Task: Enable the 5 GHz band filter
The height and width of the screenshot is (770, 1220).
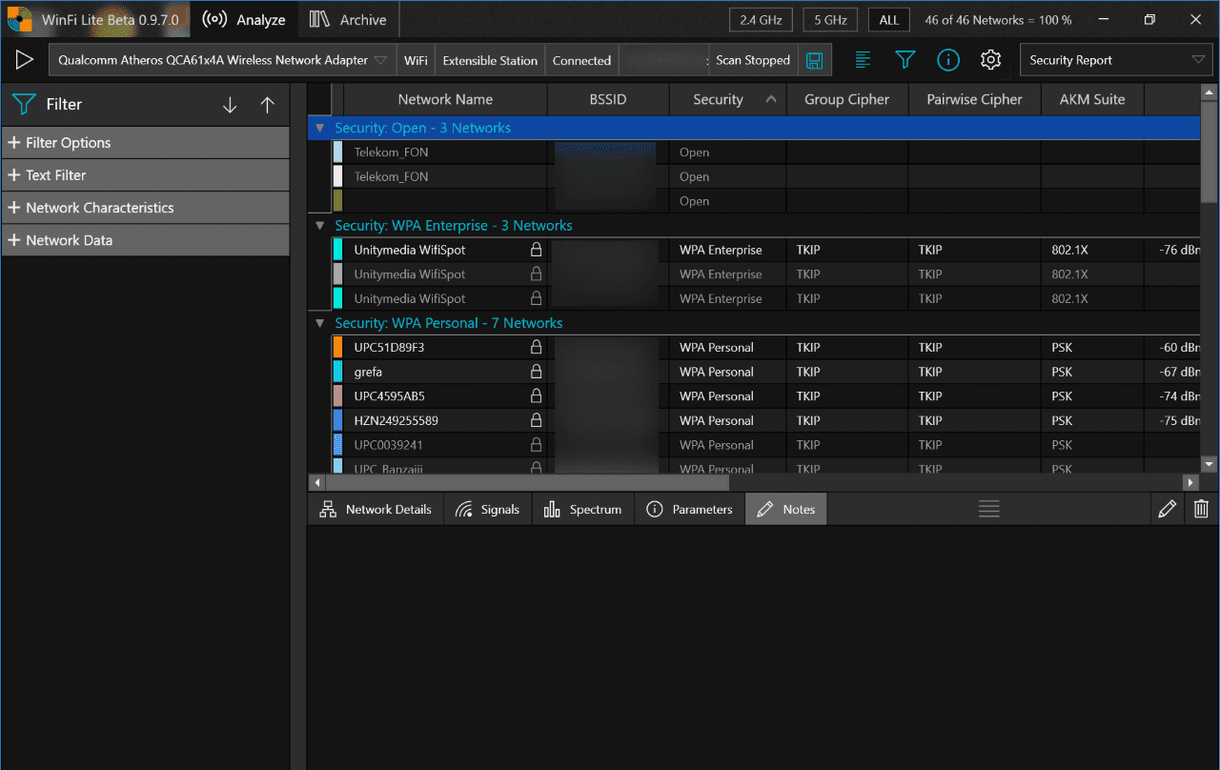Action: point(830,20)
